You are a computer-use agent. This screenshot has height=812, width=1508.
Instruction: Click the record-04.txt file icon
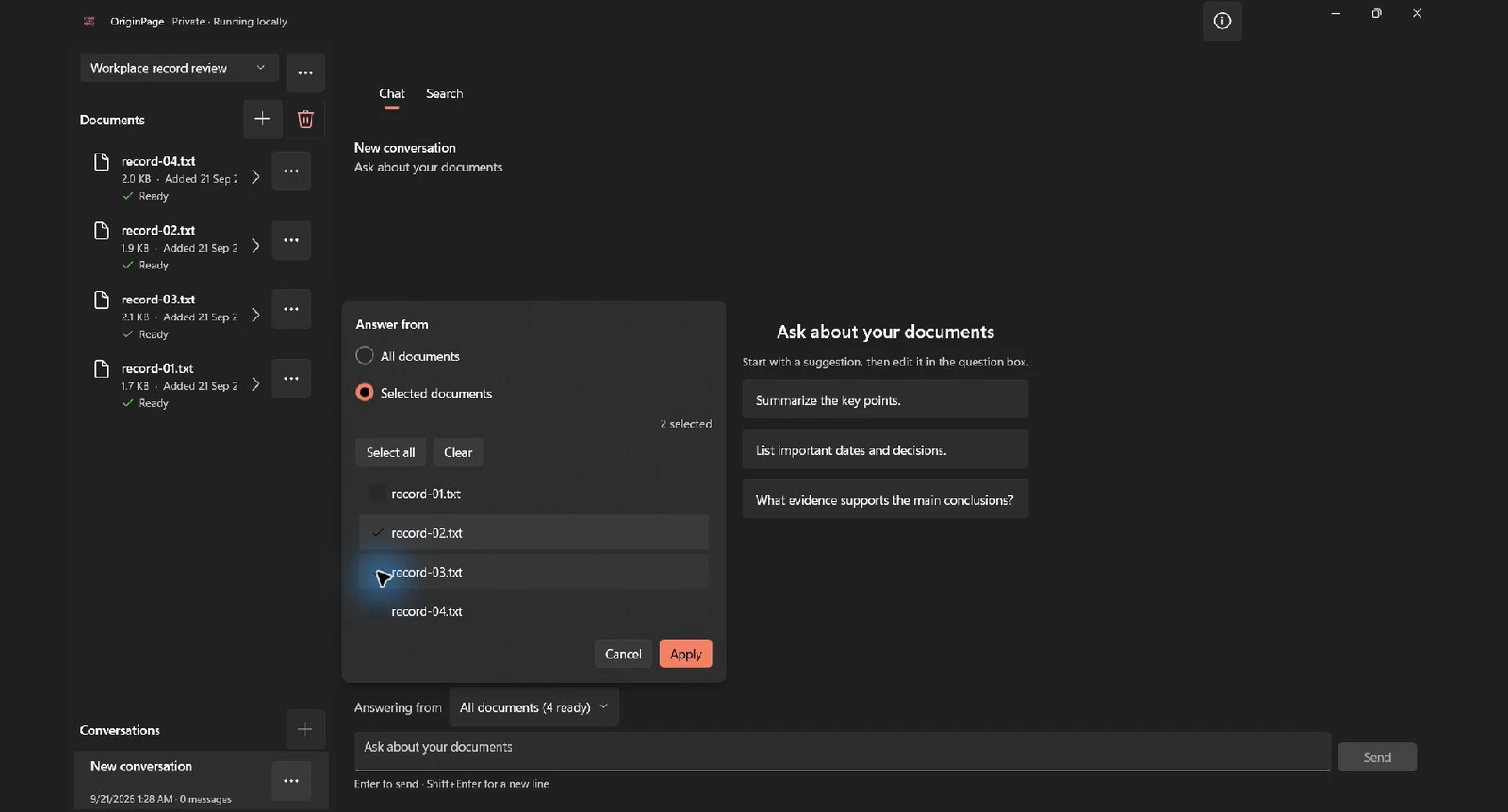[x=102, y=162]
